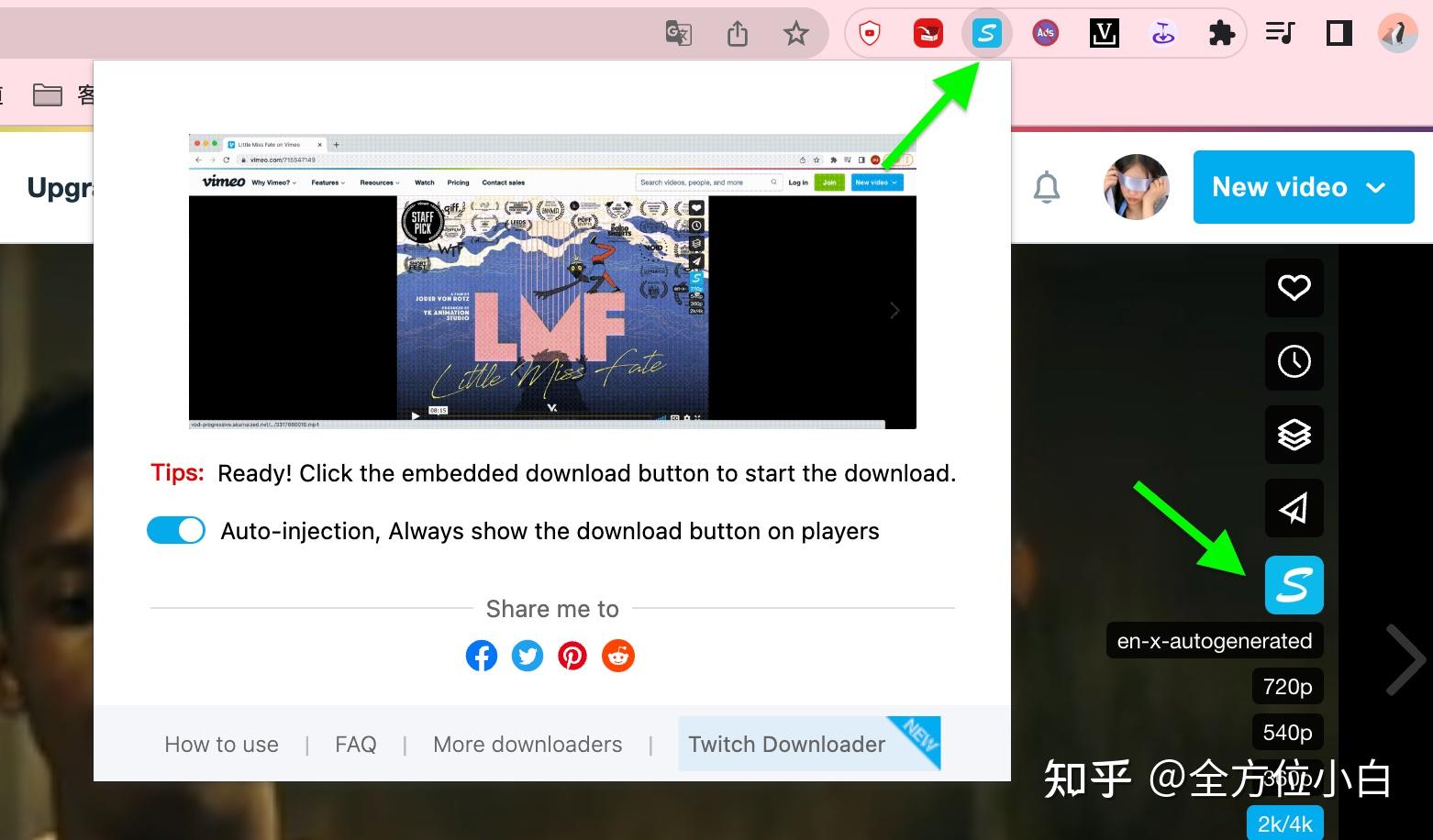Download the 720p version
This screenshot has width=1433, height=840.
pos(1288,687)
